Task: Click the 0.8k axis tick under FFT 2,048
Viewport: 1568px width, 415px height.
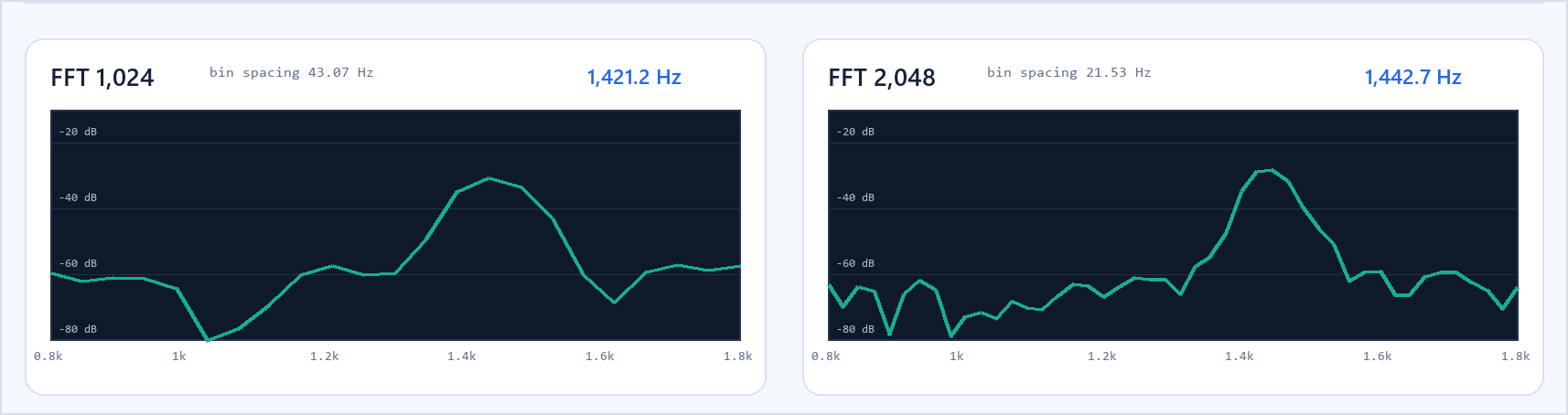Action: tap(826, 356)
